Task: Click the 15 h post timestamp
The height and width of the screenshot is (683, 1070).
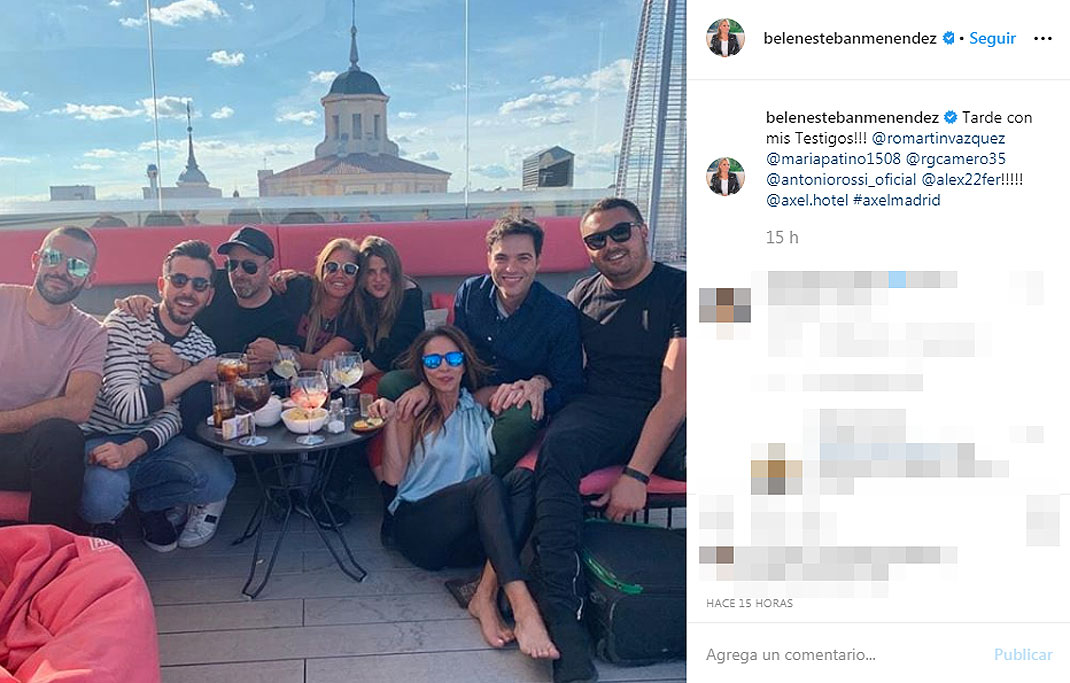Action: tap(782, 237)
